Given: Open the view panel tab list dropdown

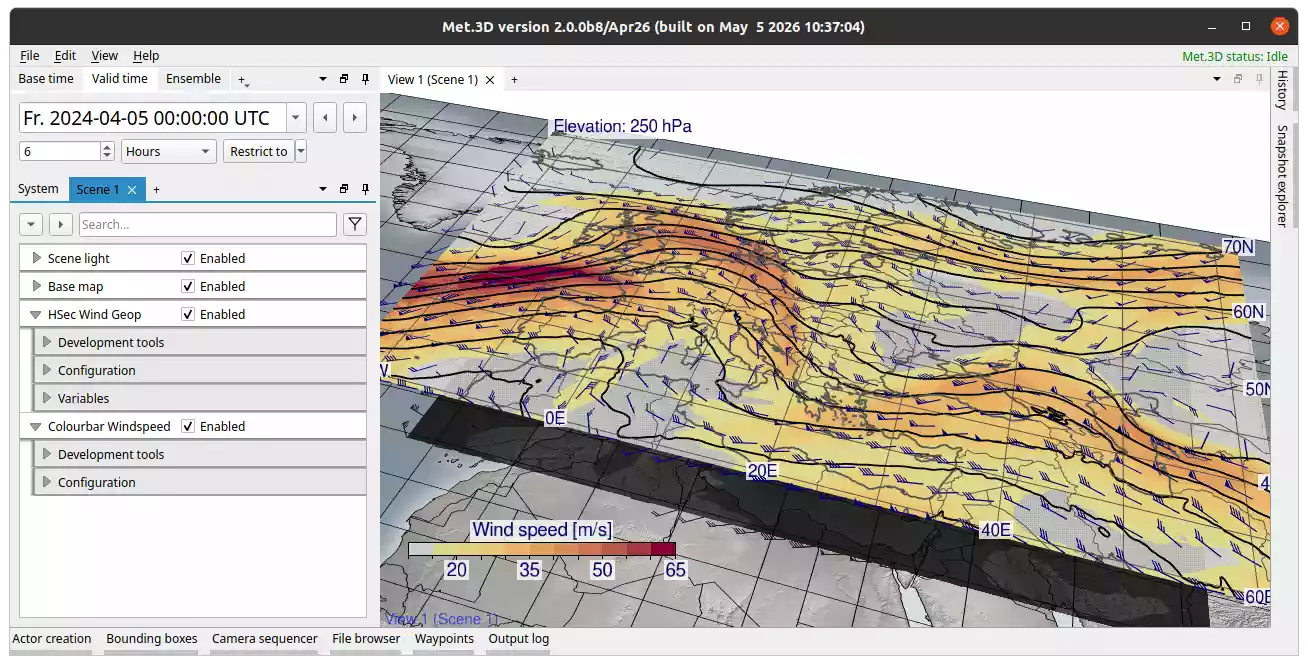Looking at the screenshot, I should (1217, 79).
